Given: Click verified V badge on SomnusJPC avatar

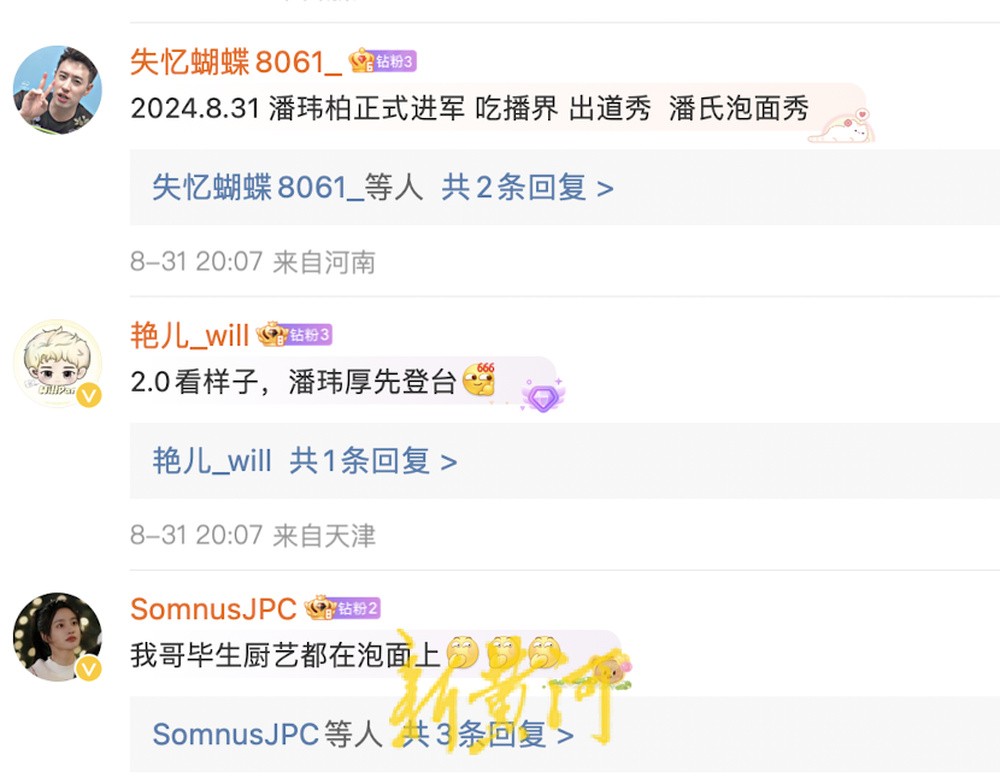Looking at the screenshot, I should 89,668.
